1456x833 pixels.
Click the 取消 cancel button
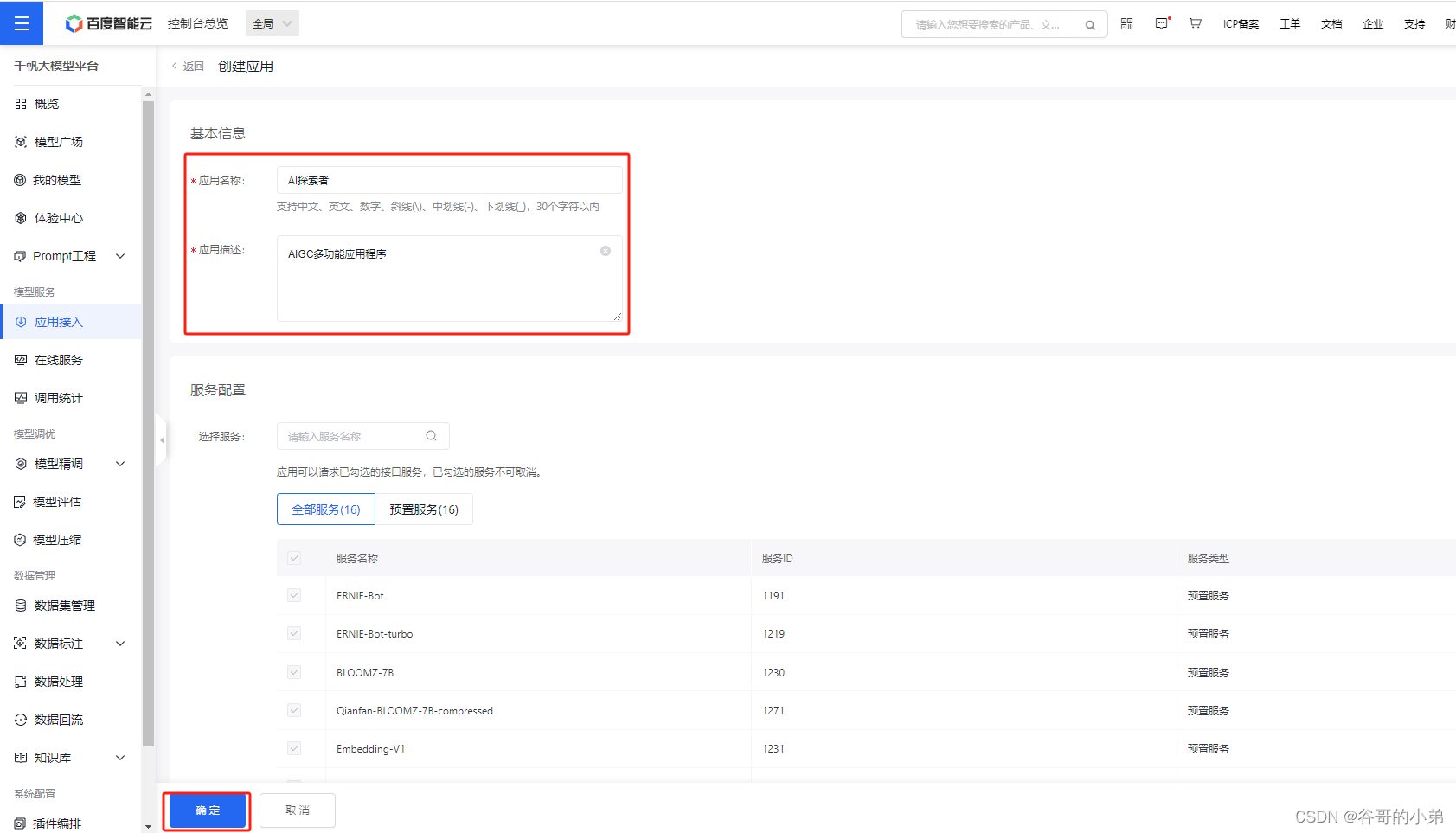point(297,811)
